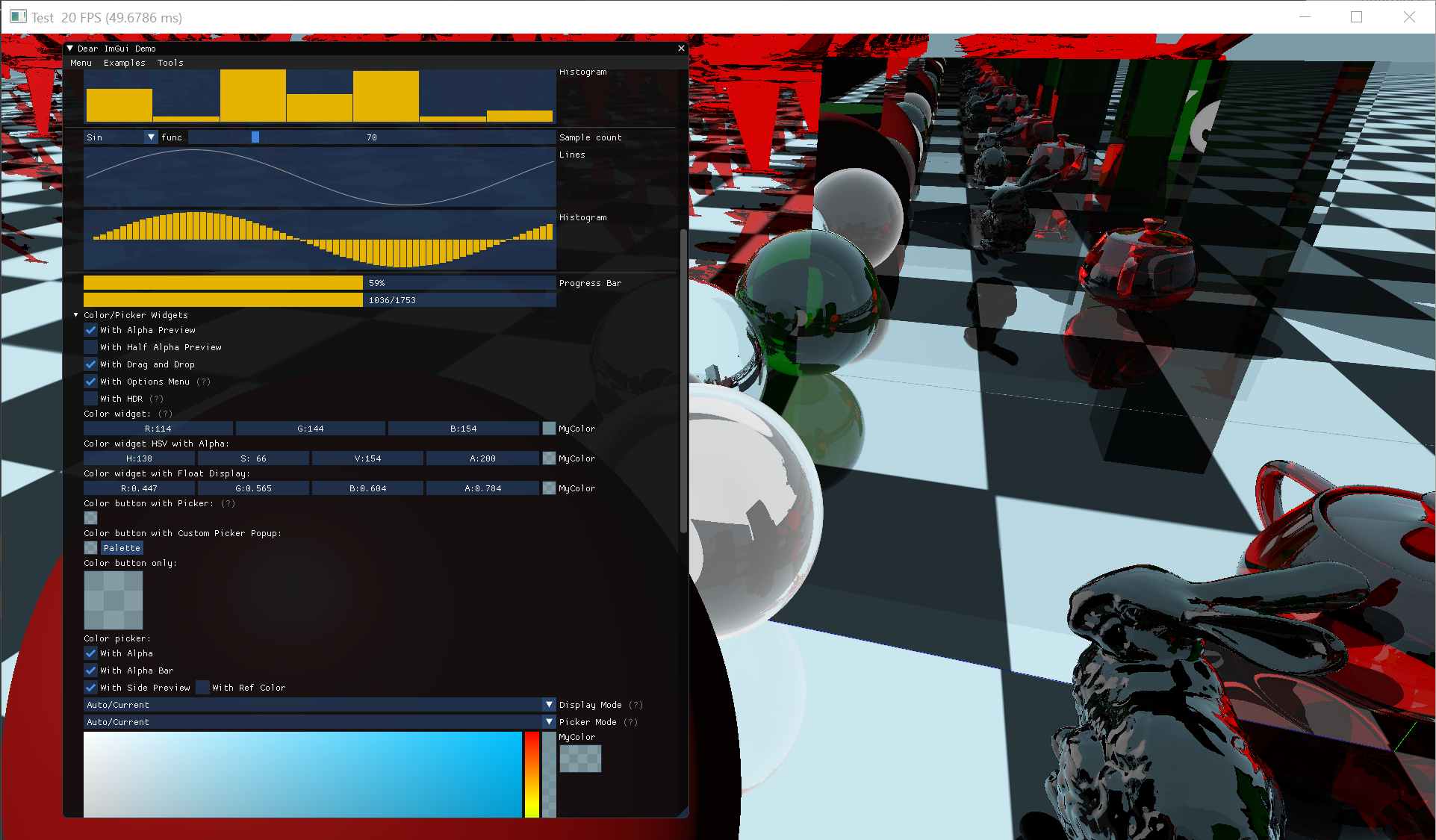Enable the With Ref Color checkbox

coord(202,688)
